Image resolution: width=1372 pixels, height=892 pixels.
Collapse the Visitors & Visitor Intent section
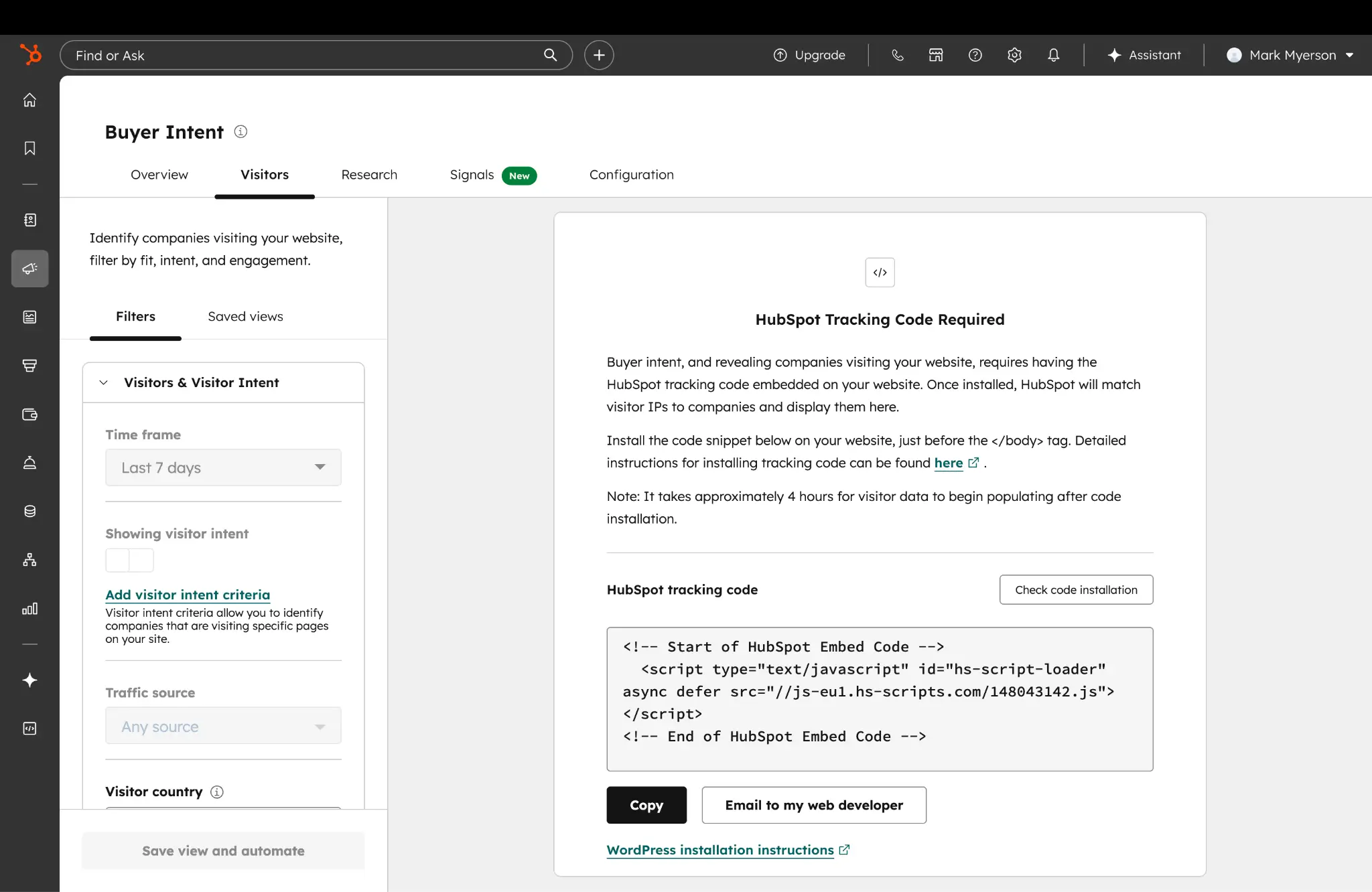(104, 382)
